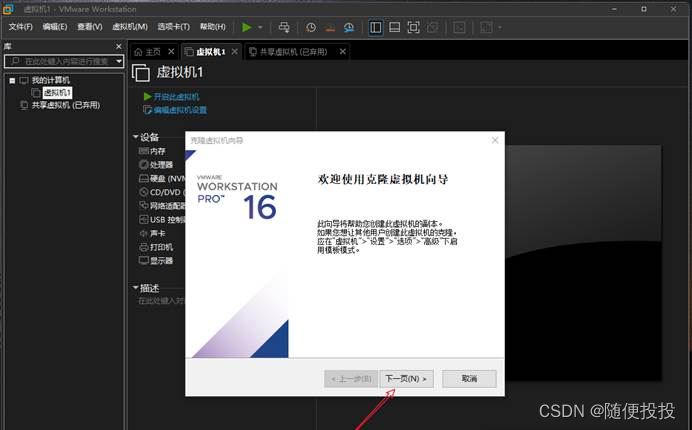Toggle the library sidebar view icon

pyautogui.click(x=376, y=27)
